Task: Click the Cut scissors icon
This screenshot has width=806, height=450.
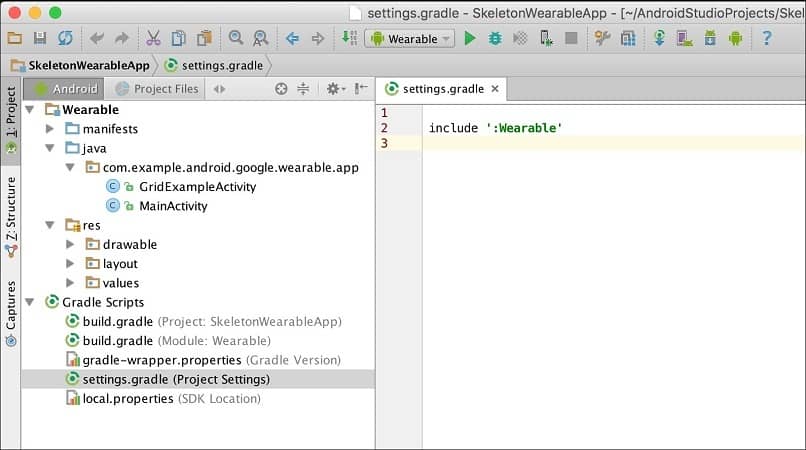Action: pyautogui.click(x=153, y=38)
